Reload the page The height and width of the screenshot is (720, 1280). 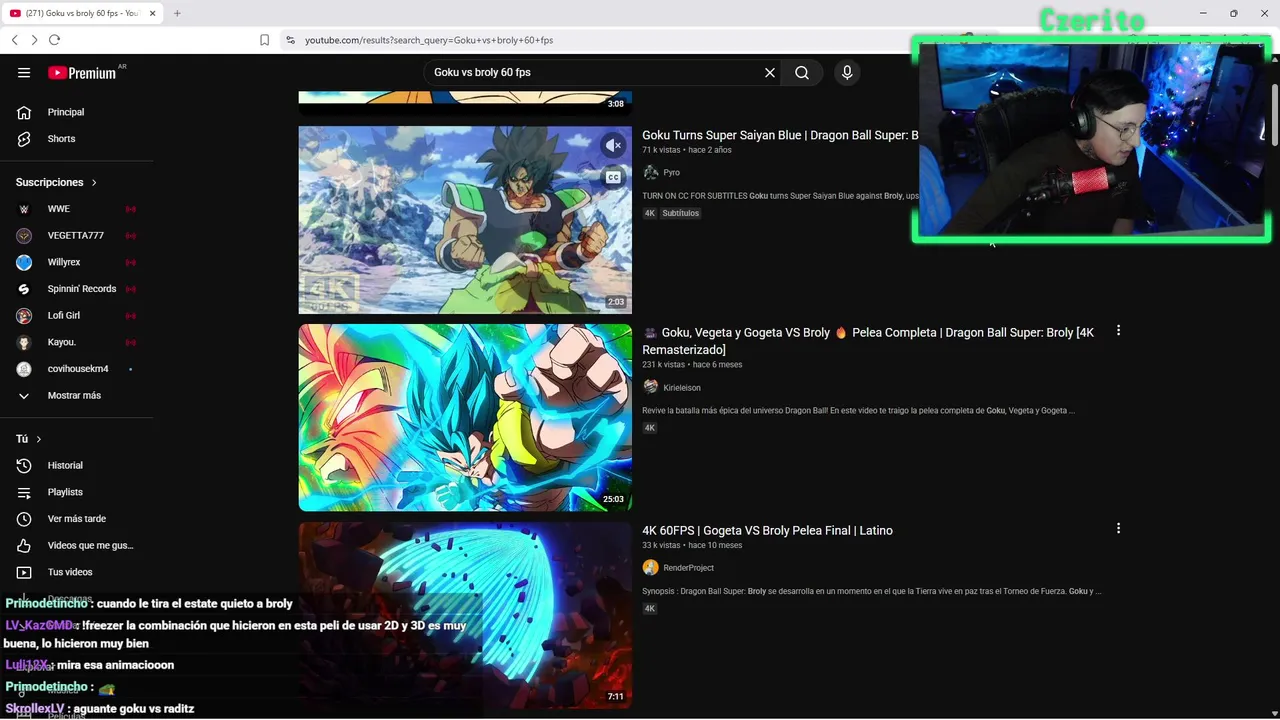pos(54,40)
